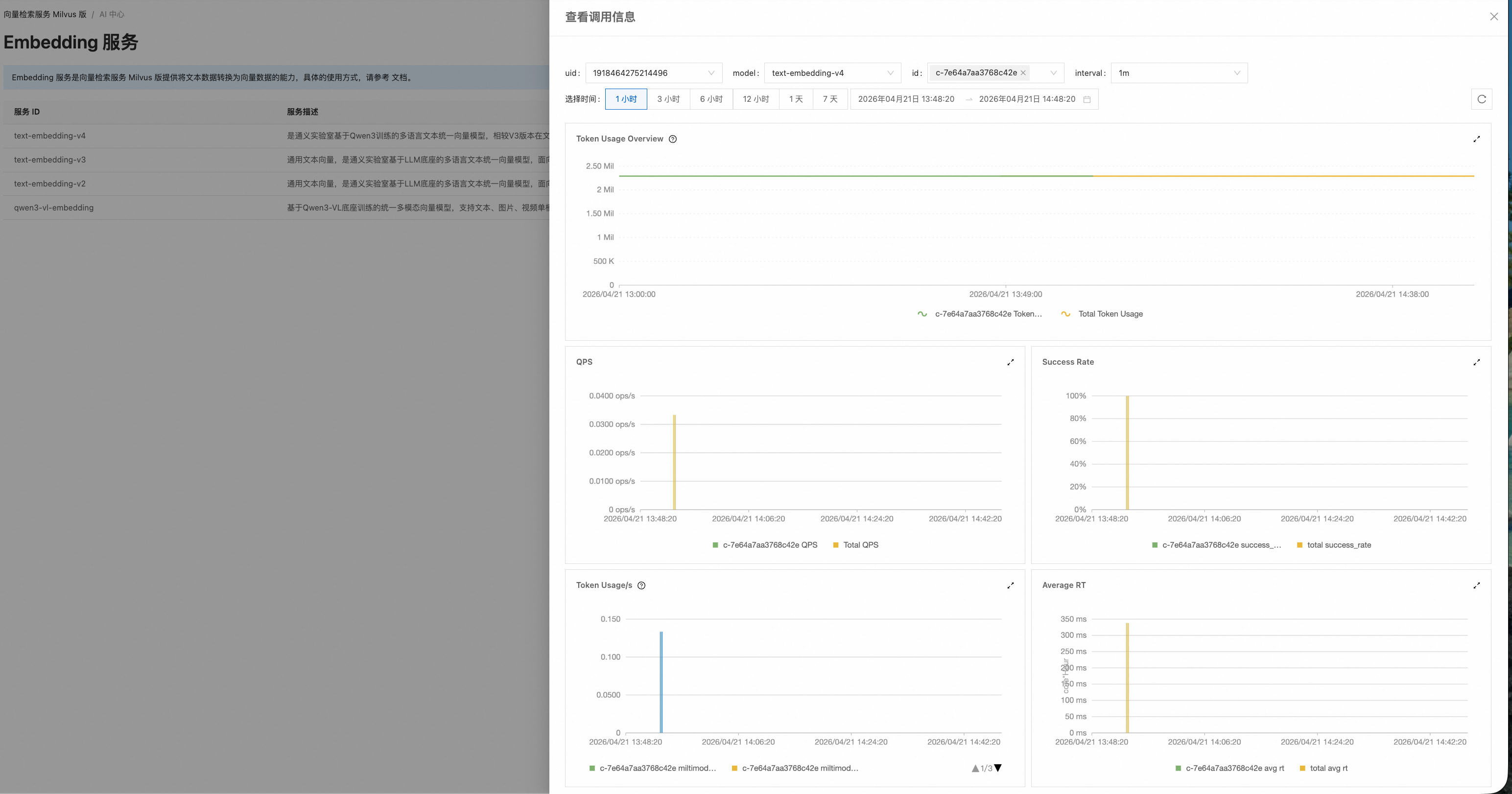Screen dimensions: 1512x794
Task: Toggle total success_rate legend series
Action: click(1334, 545)
